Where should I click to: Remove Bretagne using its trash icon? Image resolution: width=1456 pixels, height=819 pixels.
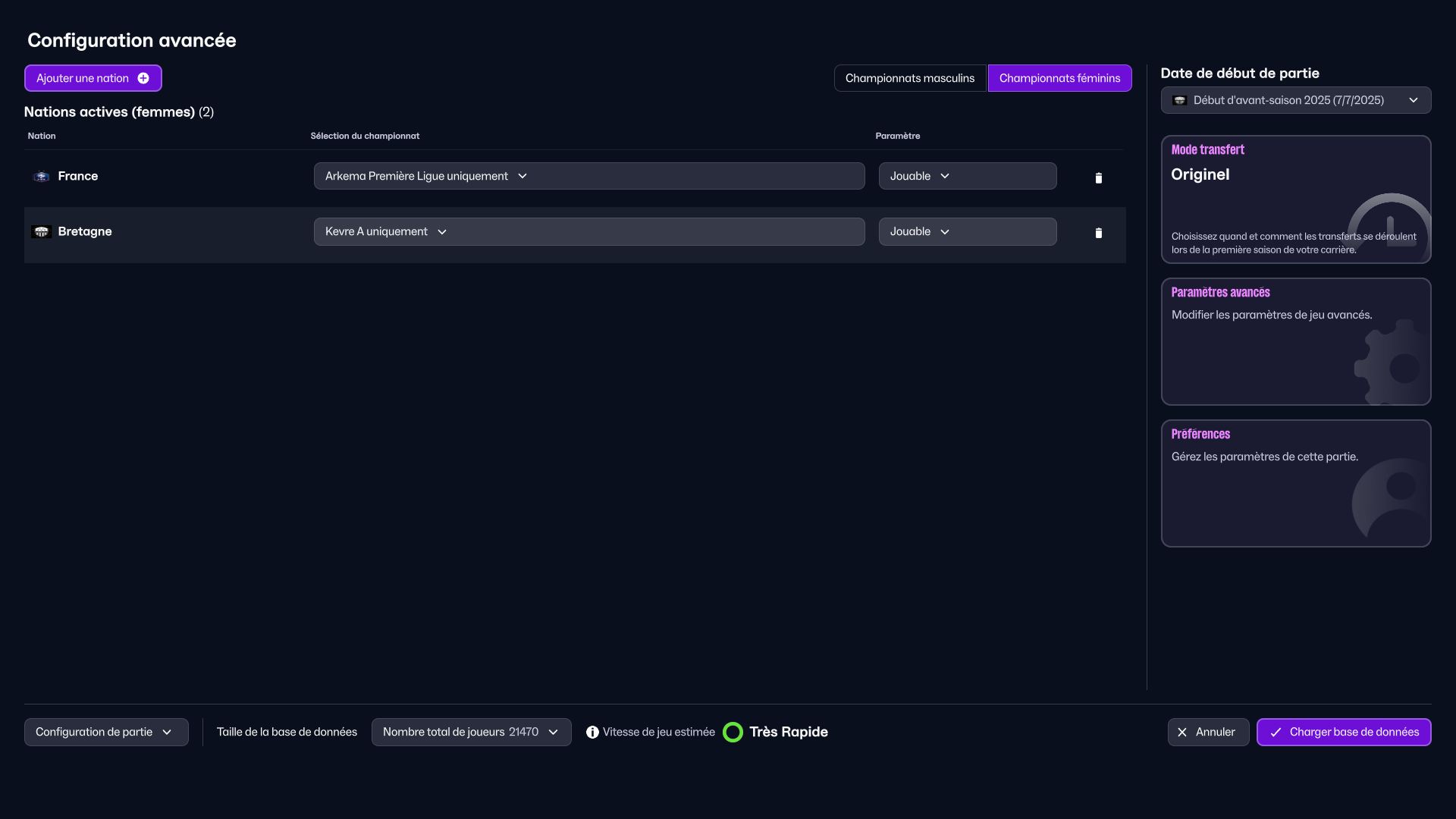[x=1098, y=233]
